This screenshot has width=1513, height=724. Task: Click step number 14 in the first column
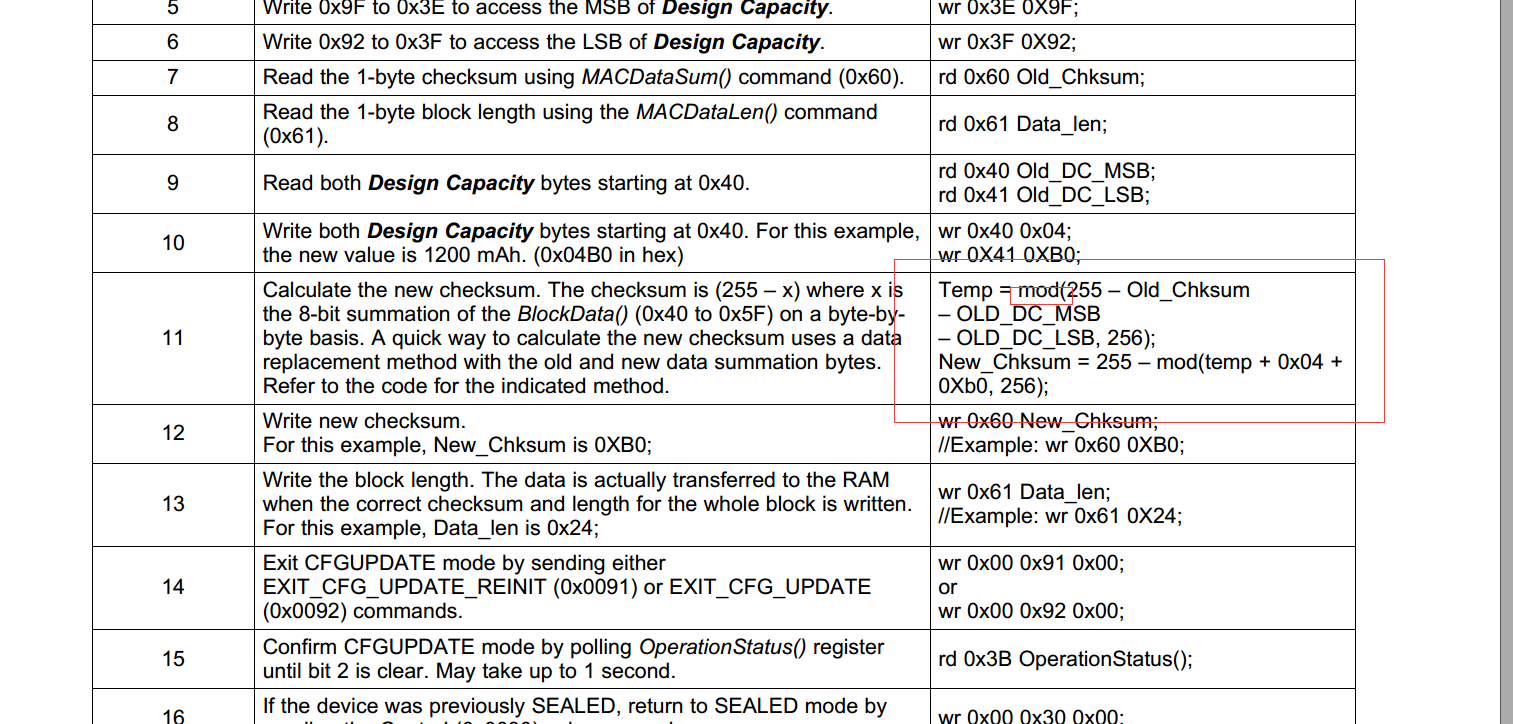click(x=173, y=587)
